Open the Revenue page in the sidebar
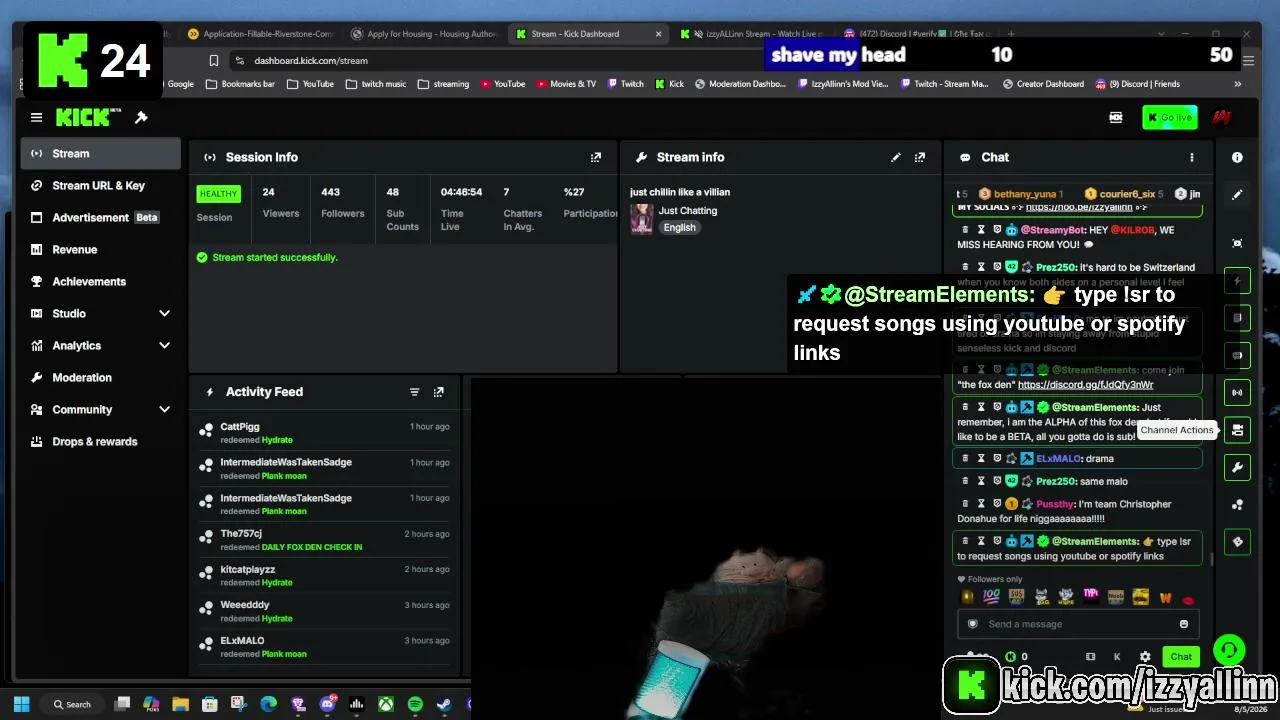The image size is (1280, 720). pyautogui.click(x=101, y=249)
